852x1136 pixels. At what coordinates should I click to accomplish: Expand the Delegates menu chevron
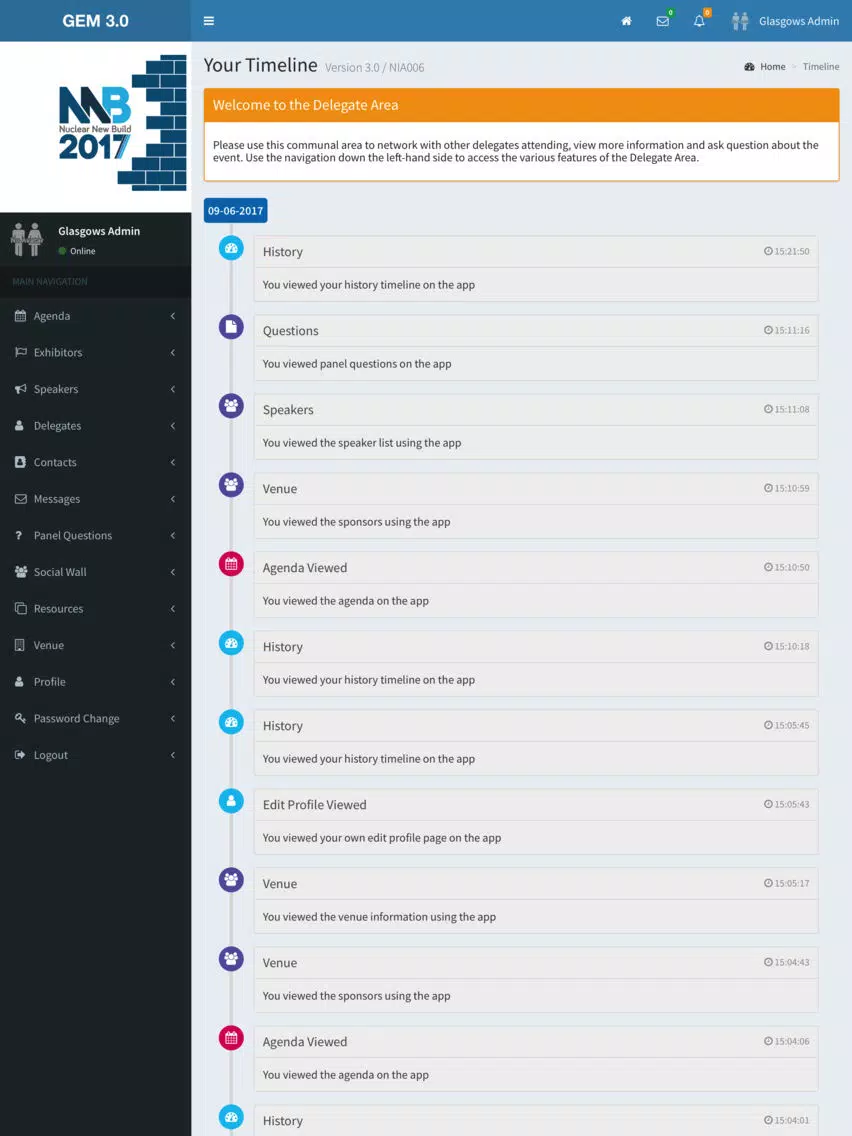172,425
